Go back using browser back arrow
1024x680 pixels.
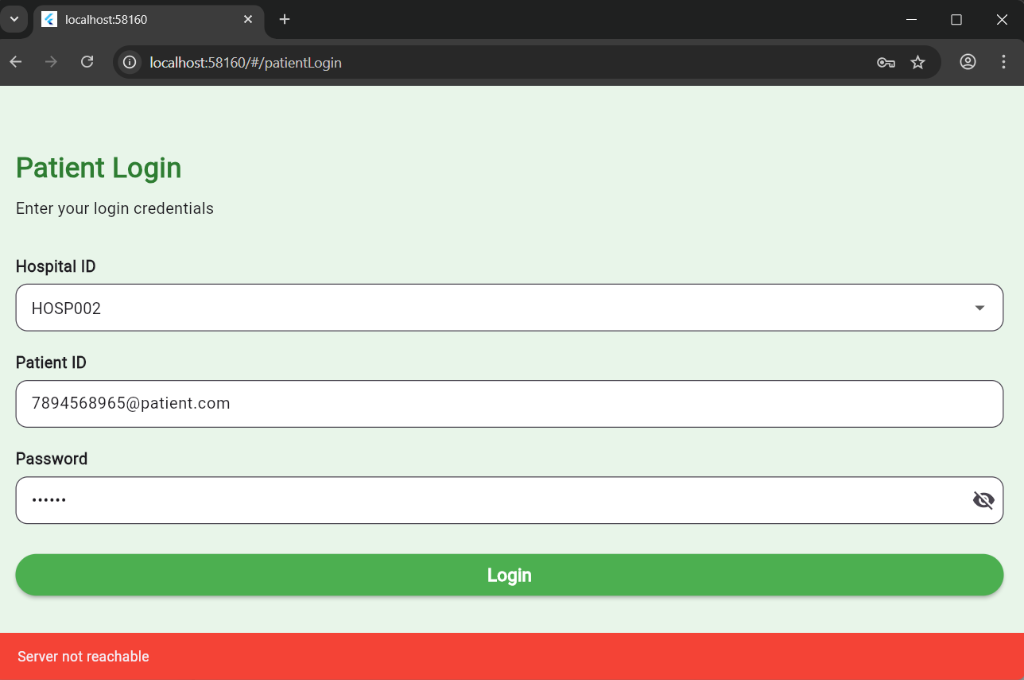16,62
